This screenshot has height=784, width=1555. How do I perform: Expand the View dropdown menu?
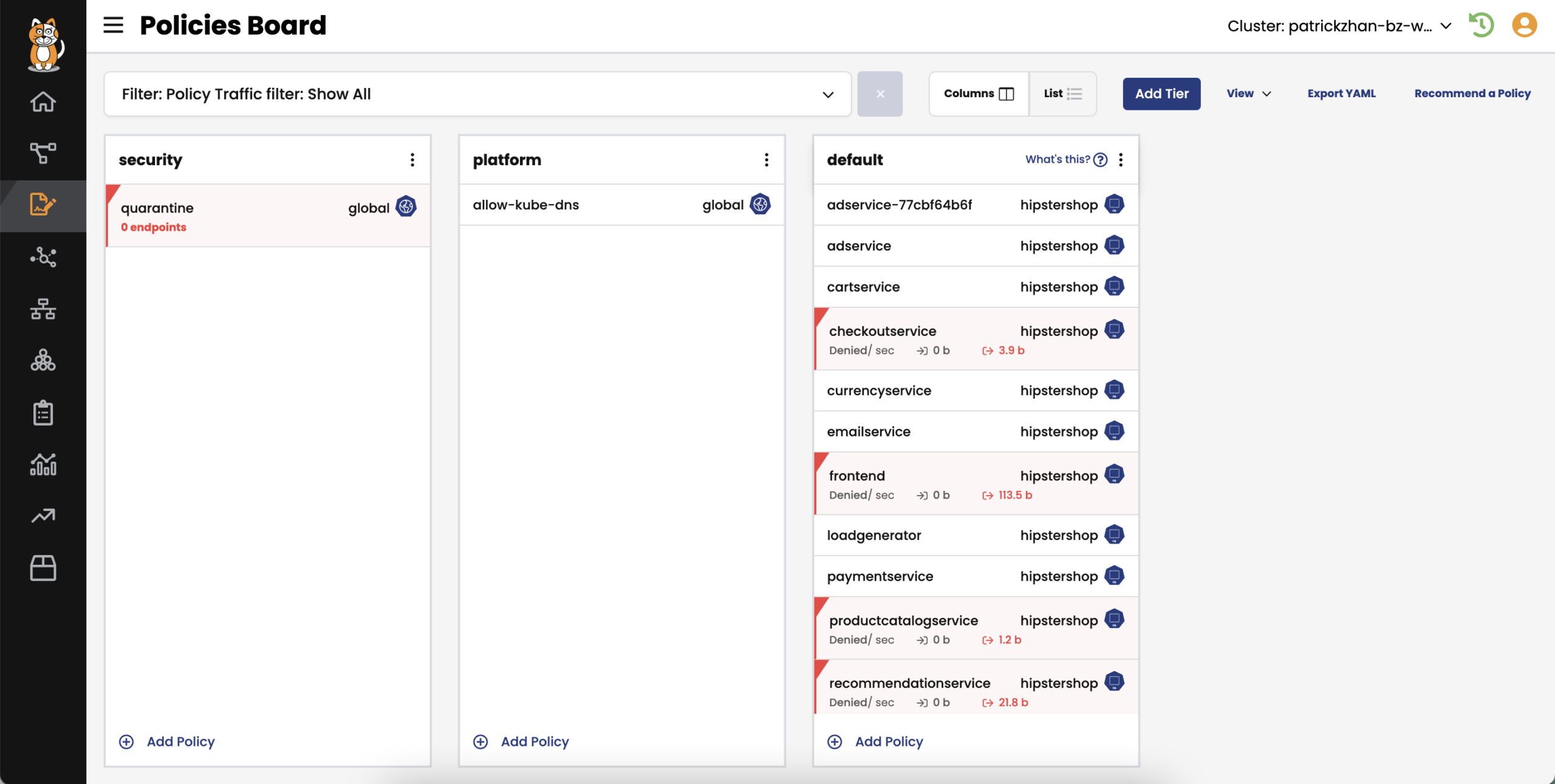pos(1248,94)
